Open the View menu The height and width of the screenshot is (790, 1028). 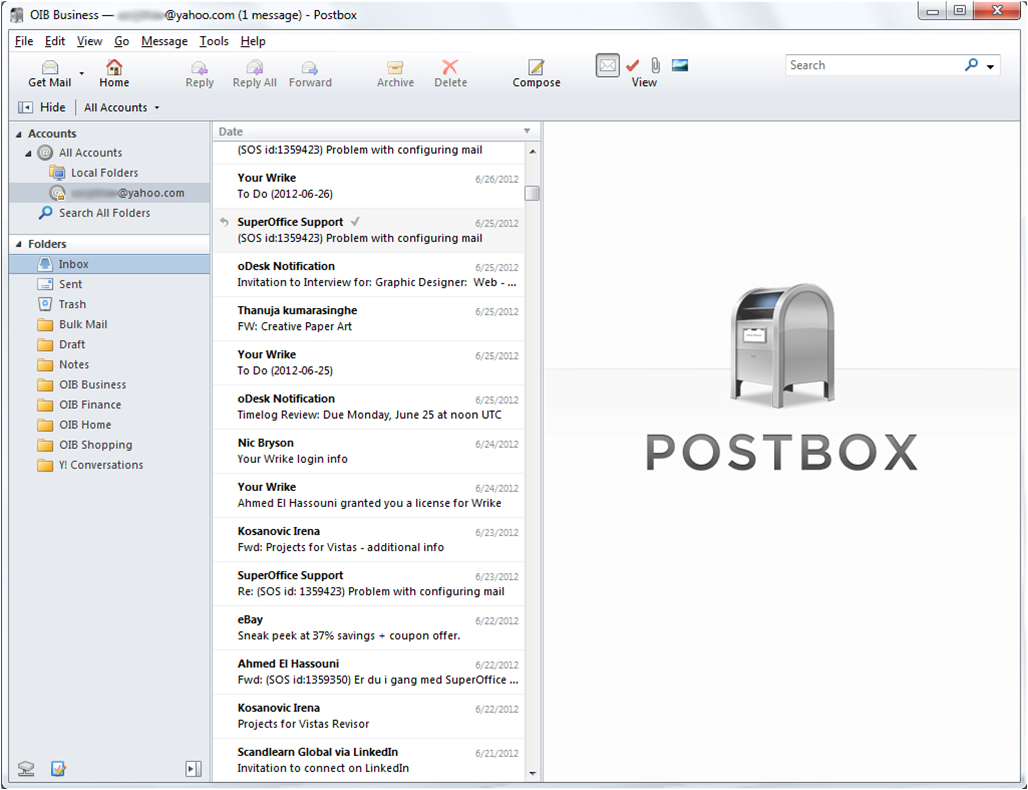tap(89, 41)
